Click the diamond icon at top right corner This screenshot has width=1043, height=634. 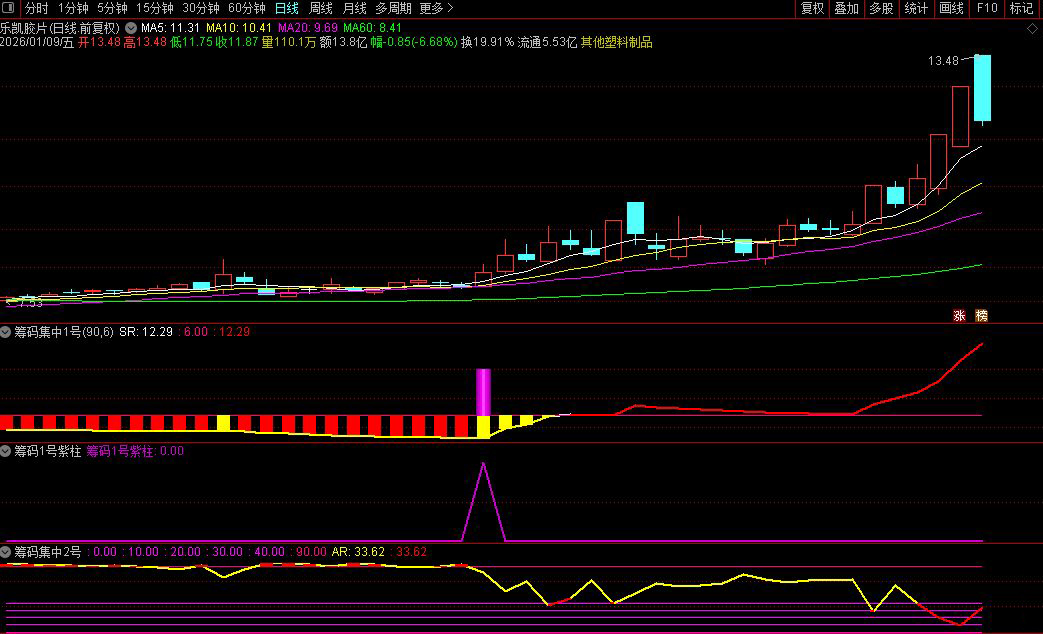click(1032, 28)
